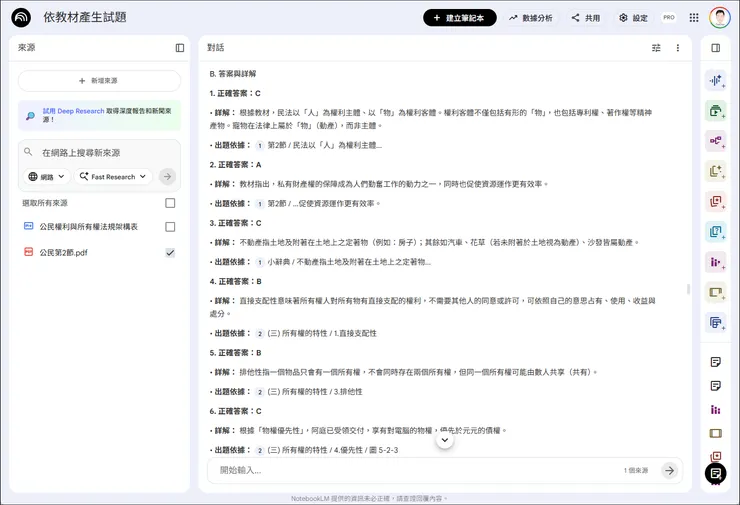Toggle the 選取所有來源 checkbox

click(x=170, y=203)
